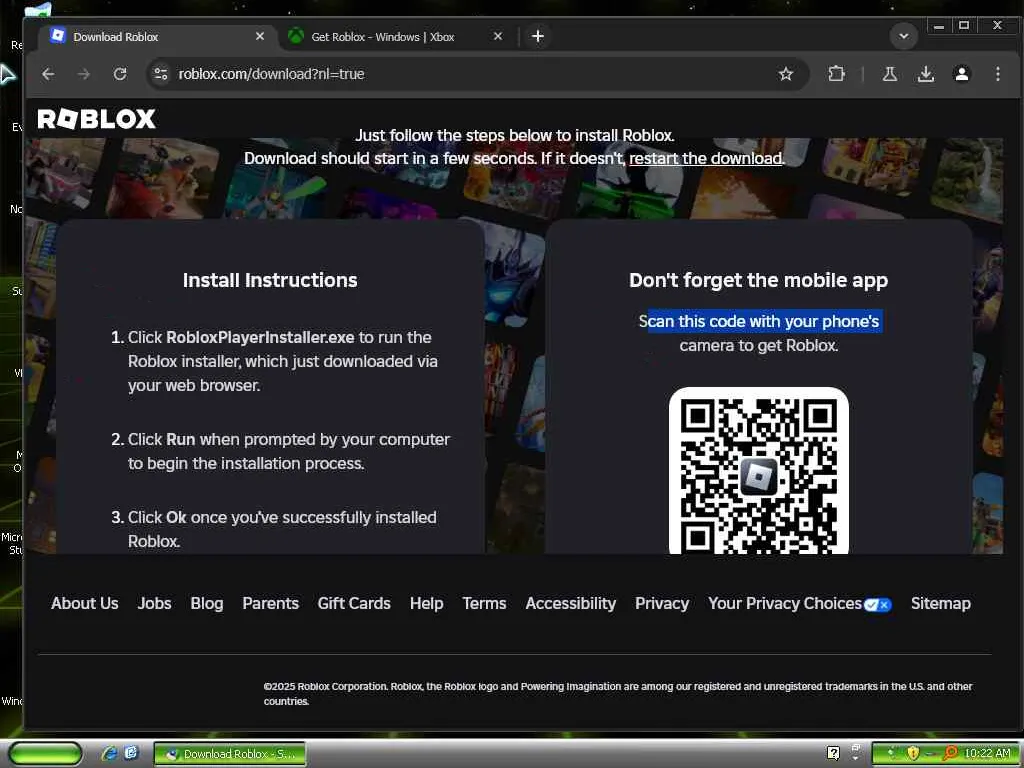1024x768 pixels.
Task: Open the Extensions puzzle icon
Action: (x=836, y=74)
